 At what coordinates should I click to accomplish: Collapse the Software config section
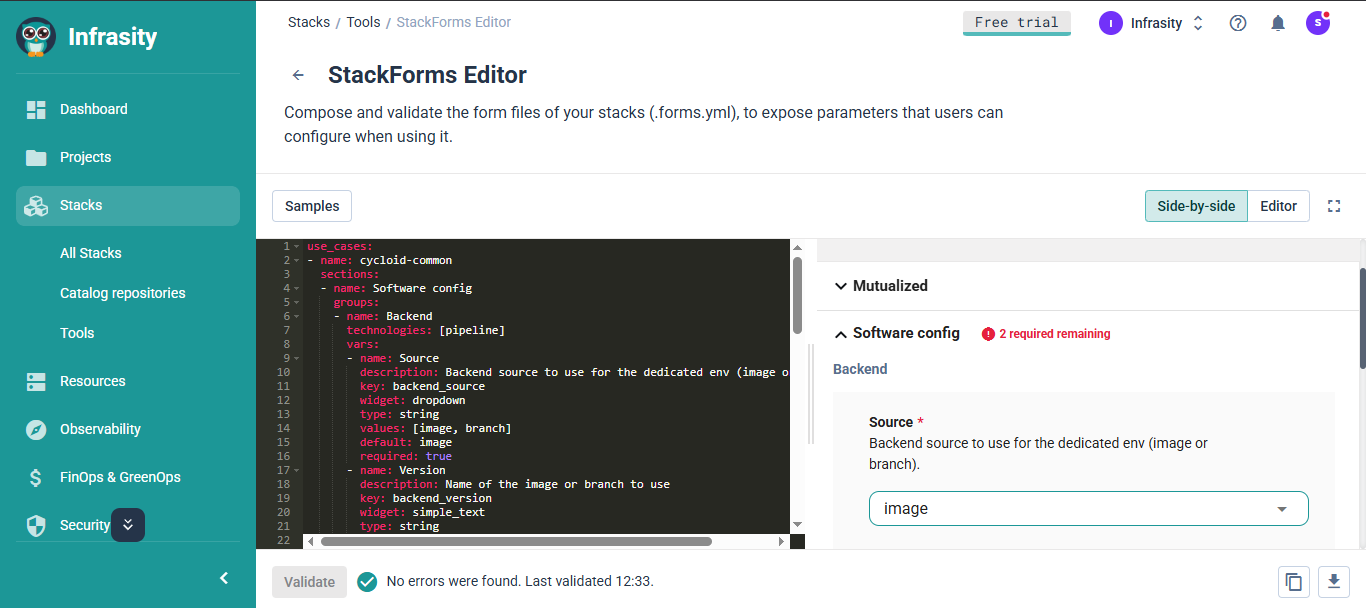(840, 334)
